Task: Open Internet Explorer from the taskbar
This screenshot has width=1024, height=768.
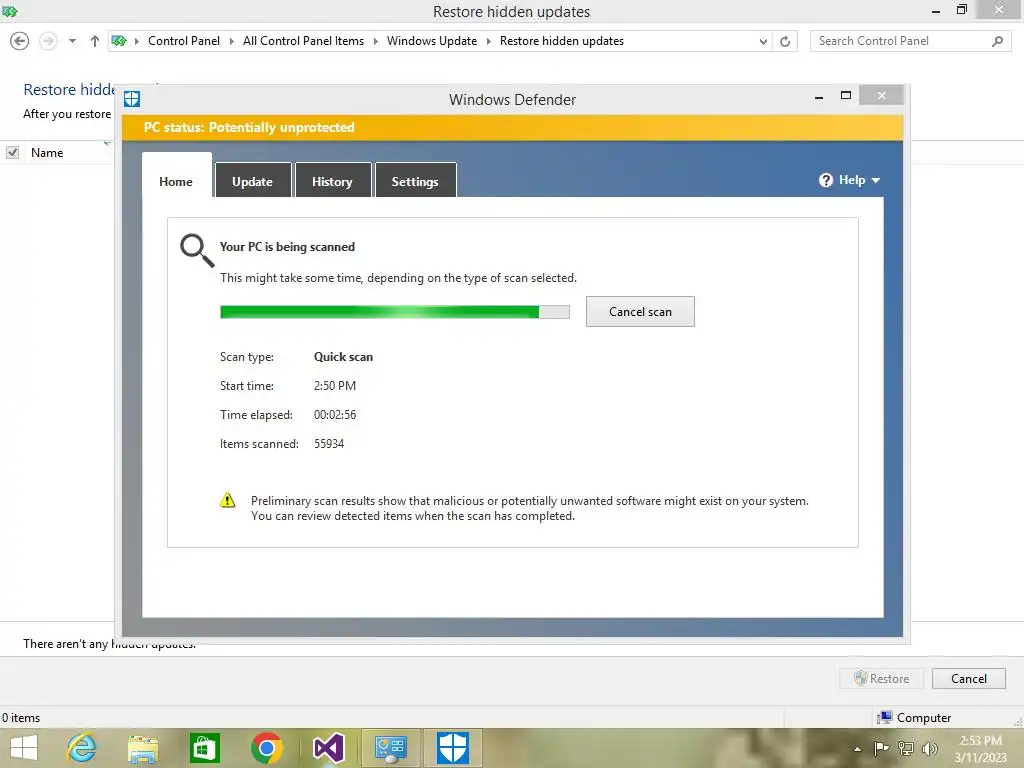Action: (82, 748)
